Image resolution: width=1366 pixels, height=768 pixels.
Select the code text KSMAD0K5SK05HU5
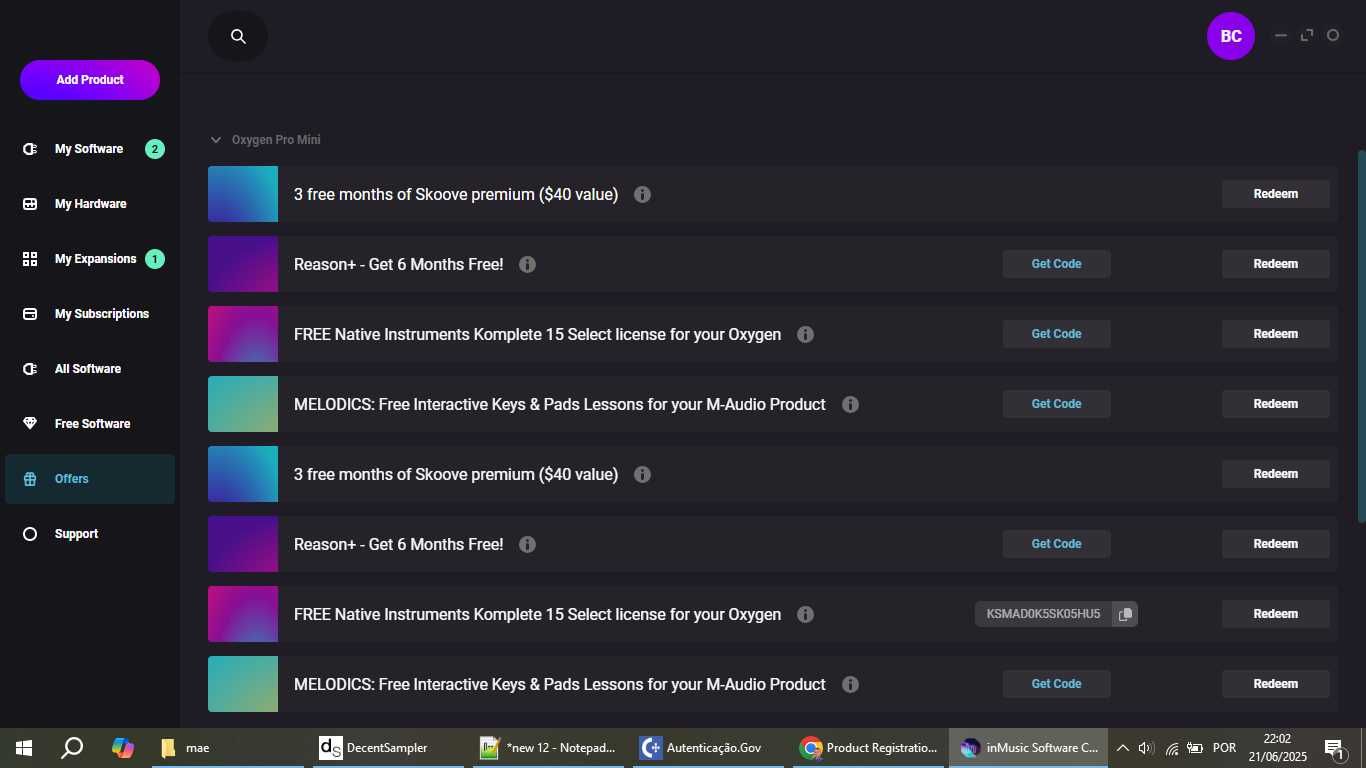coord(1043,614)
